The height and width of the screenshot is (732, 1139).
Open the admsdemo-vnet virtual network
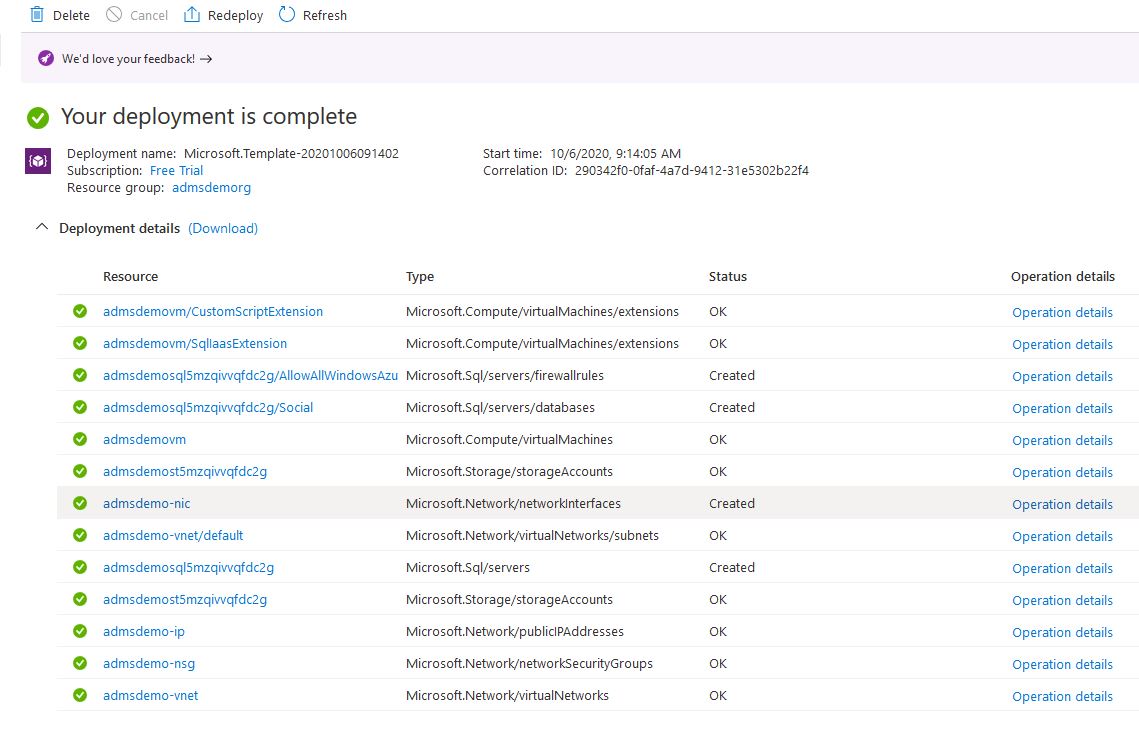point(150,695)
